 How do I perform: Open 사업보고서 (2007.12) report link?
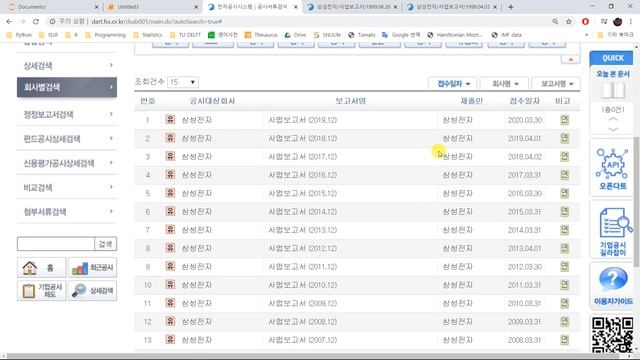(x=302, y=340)
